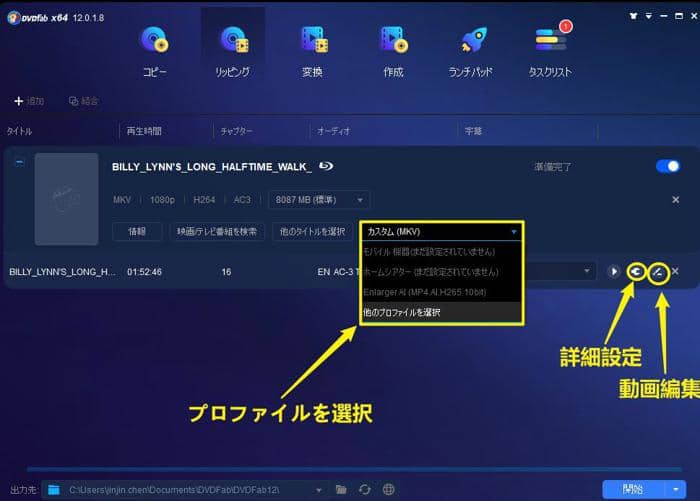700x501 pixels.
Task: Click the AC3 audio codec label
Action: click(242, 200)
